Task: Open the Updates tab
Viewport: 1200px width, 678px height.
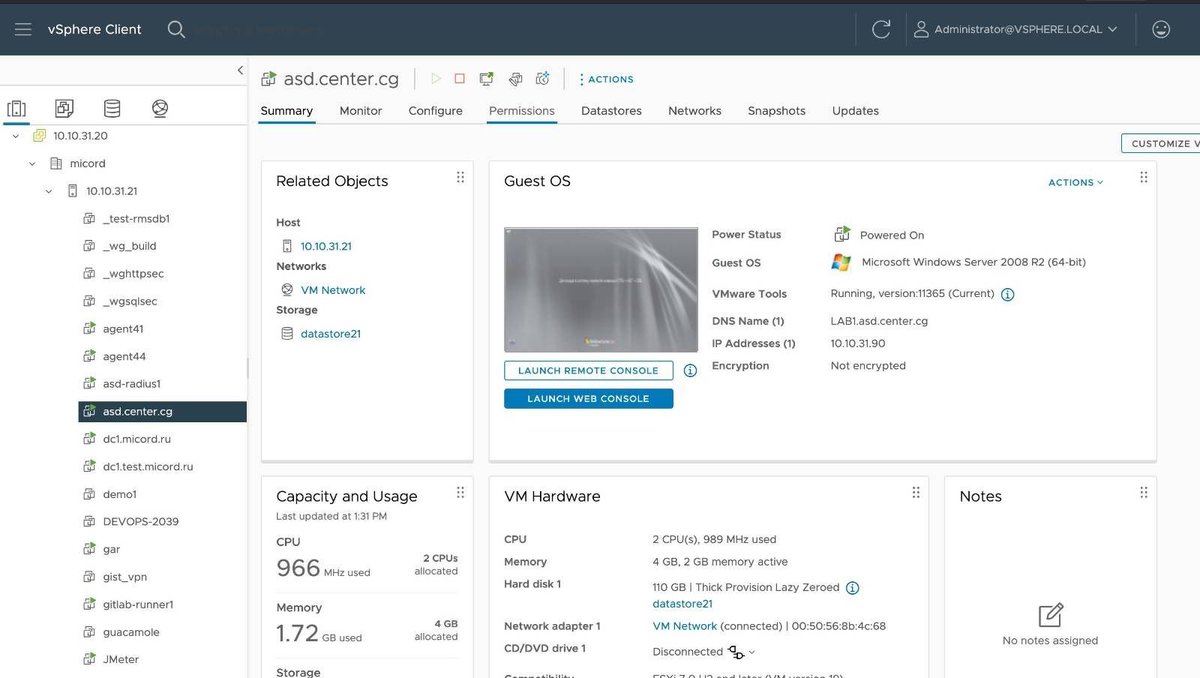Action: pos(856,111)
